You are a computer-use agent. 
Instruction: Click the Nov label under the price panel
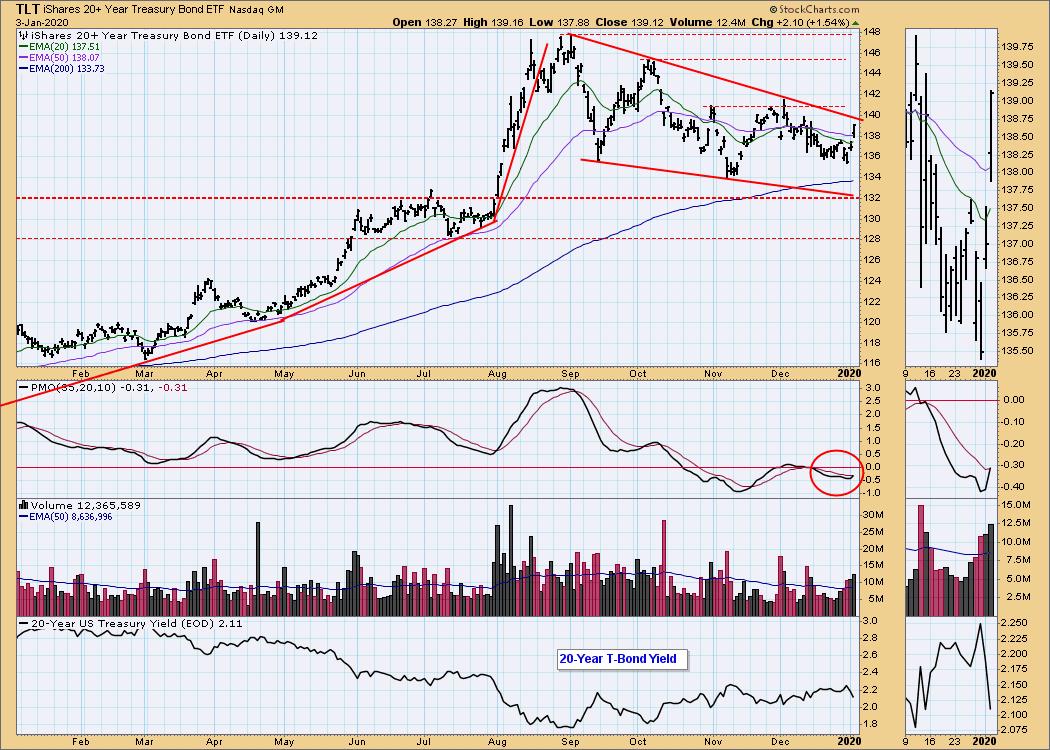tap(713, 374)
